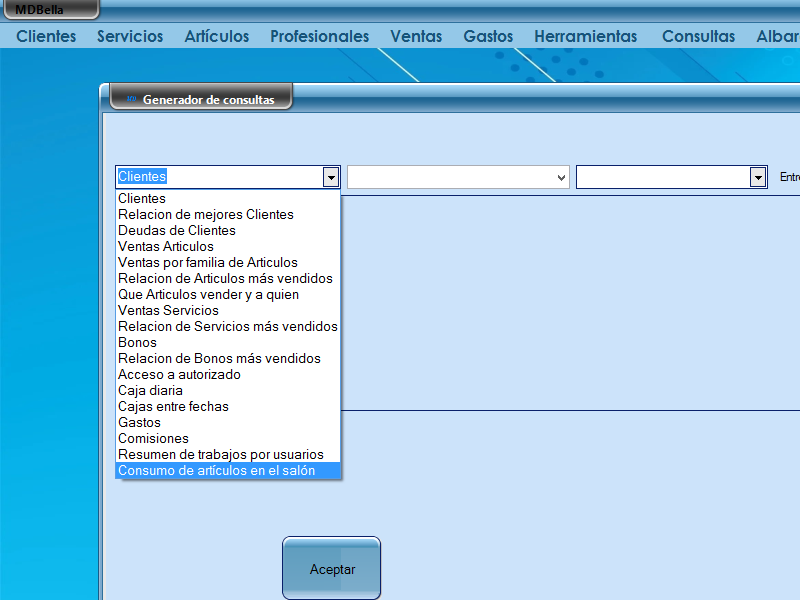Image resolution: width=800 pixels, height=600 pixels.
Task: Expand the rightmost dropdown near Entre
Action: tap(757, 176)
